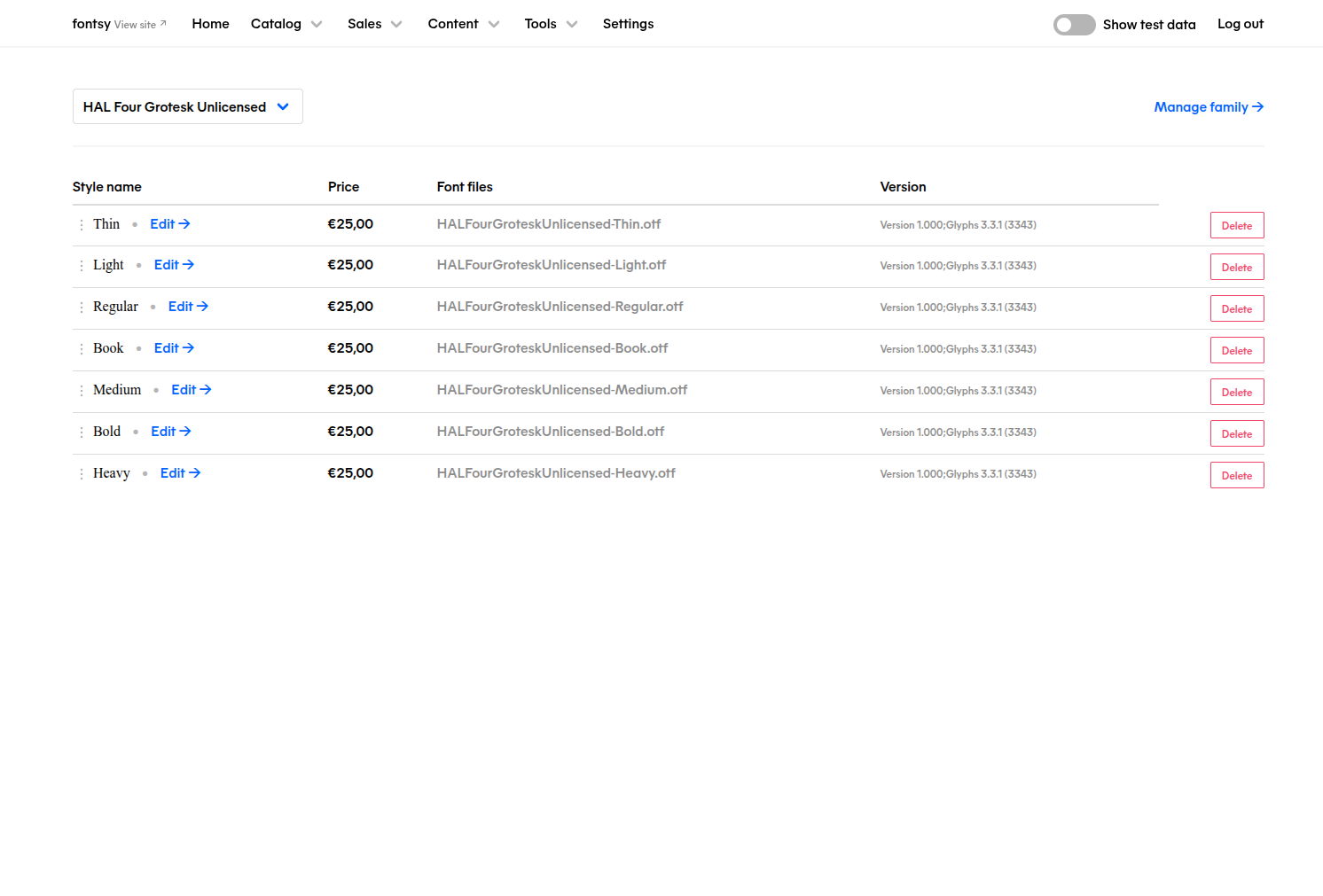This screenshot has height=896, width=1323.
Task: Click the €25,00 price in Regular row
Action: pos(350,307)
